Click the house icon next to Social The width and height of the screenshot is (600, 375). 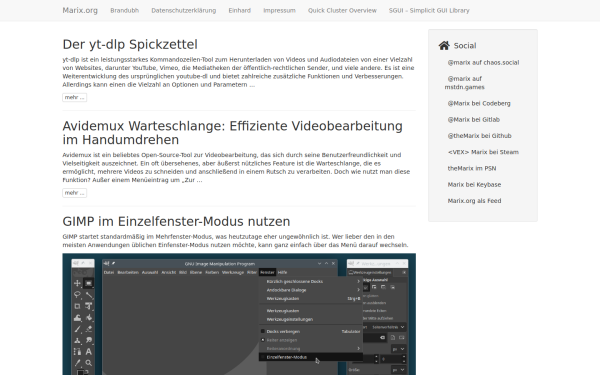tap(444, 46)
